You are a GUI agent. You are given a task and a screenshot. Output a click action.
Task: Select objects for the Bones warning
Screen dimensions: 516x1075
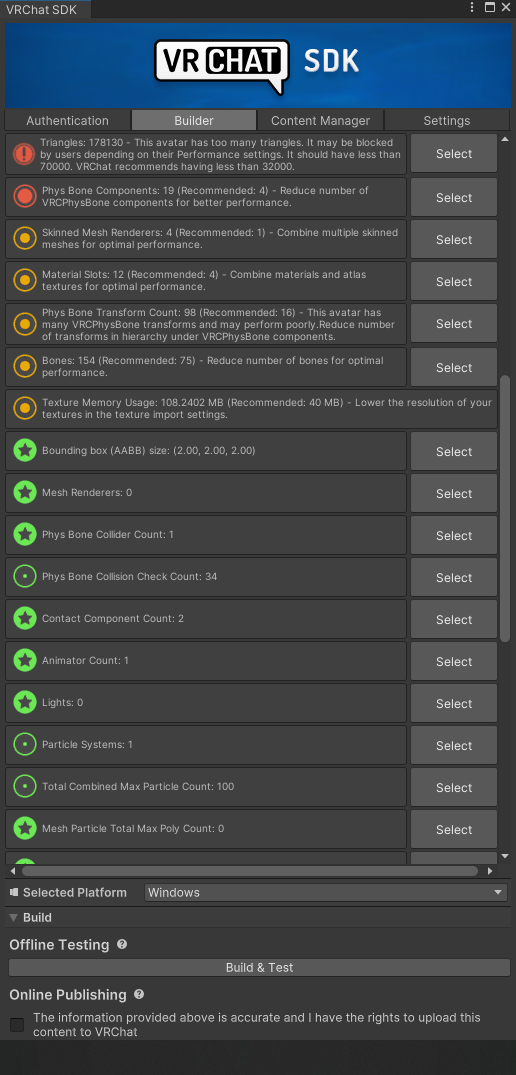click(454, 367)
